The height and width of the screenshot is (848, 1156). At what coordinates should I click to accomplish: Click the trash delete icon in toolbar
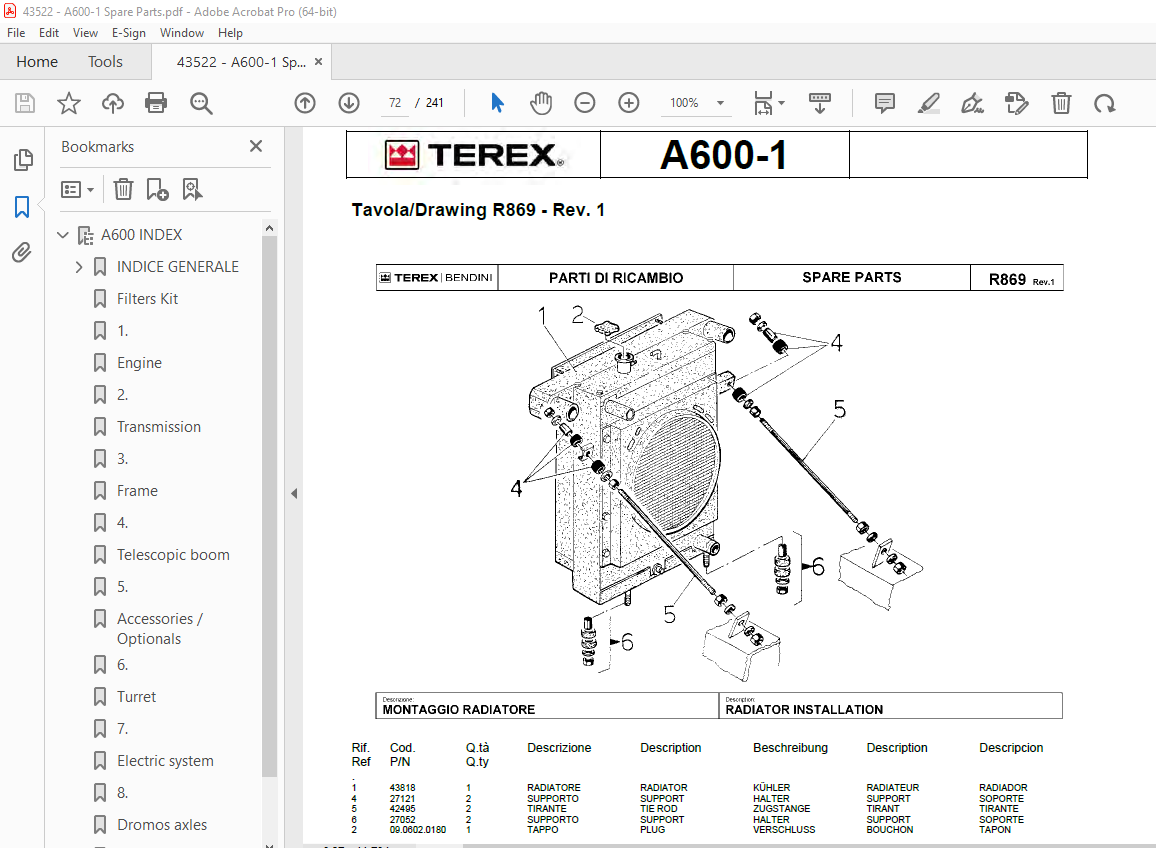1061,103
